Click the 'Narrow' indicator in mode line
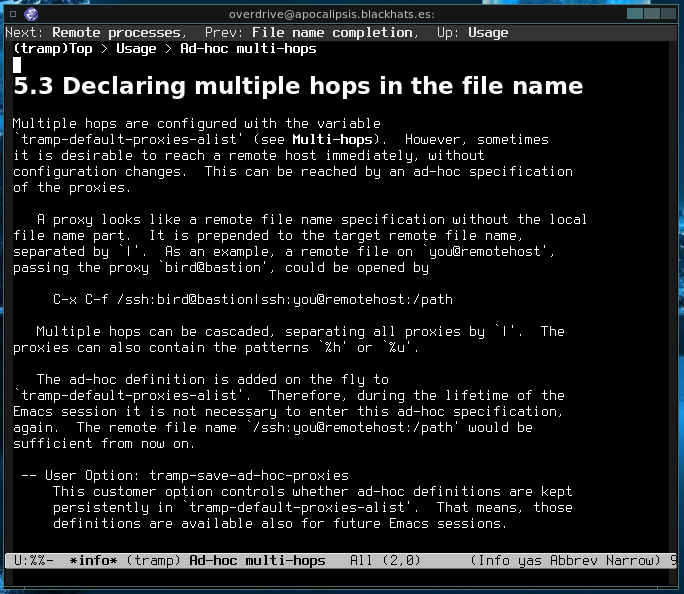Viewport: 684px width, 594px height. [x=629, y=560]
